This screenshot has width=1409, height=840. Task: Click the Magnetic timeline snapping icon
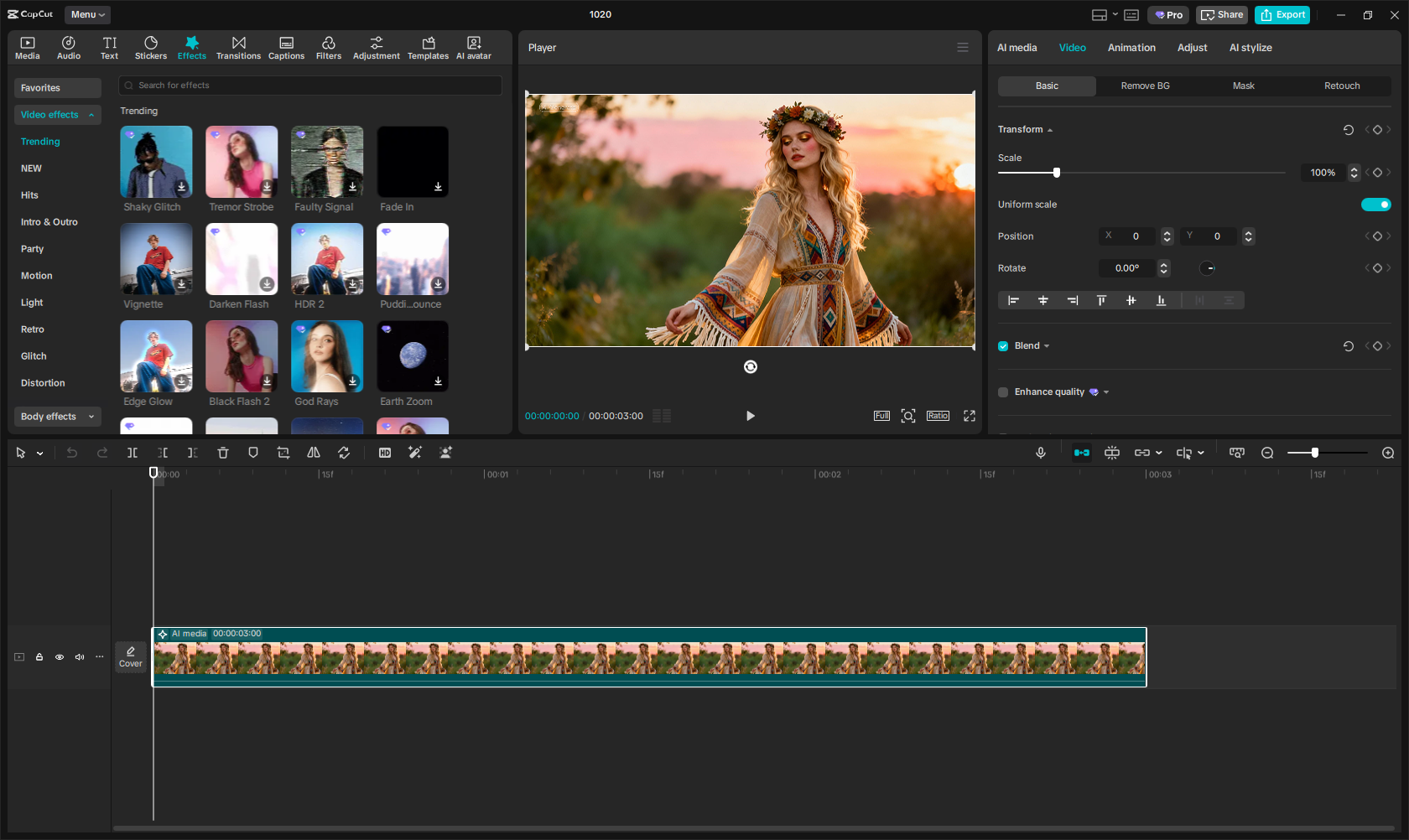point(1081,453)
